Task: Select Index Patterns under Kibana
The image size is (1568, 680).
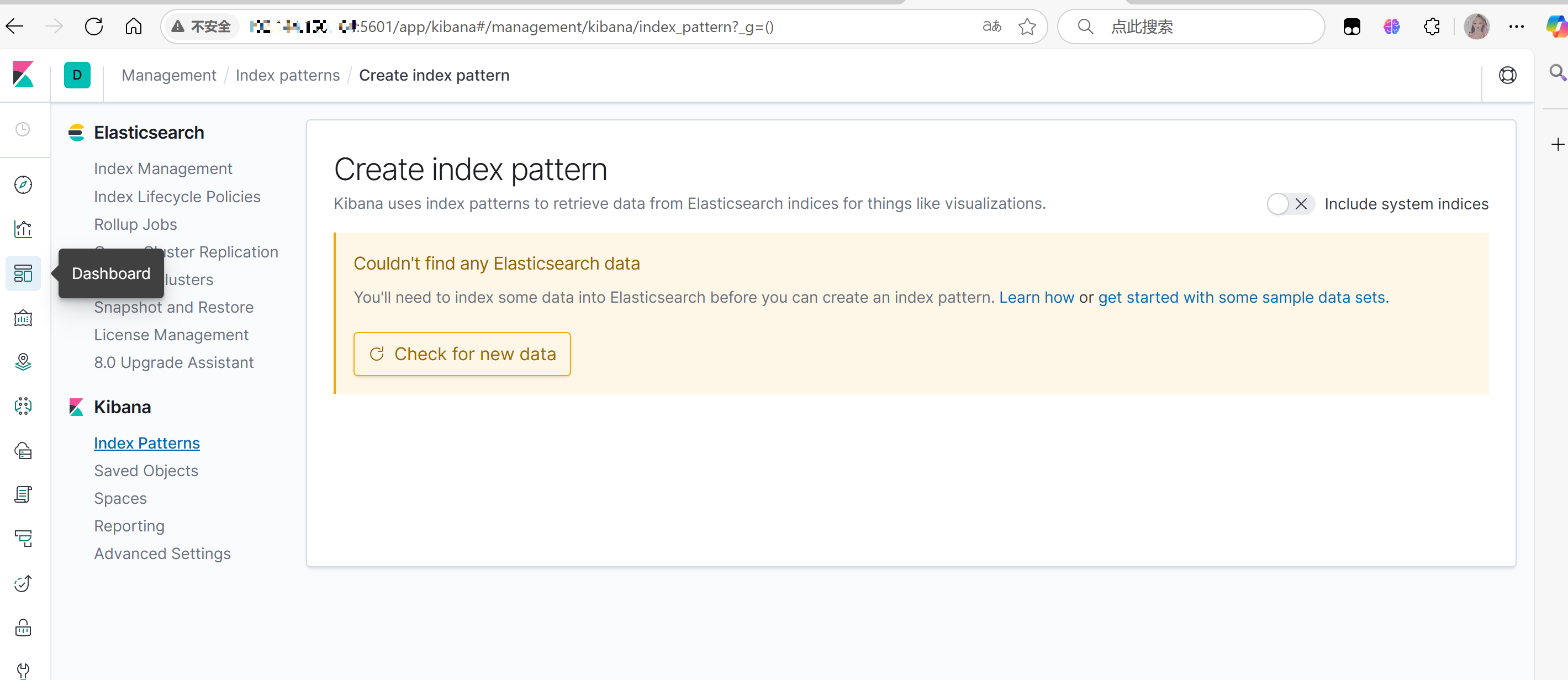Action: point(147,442)
